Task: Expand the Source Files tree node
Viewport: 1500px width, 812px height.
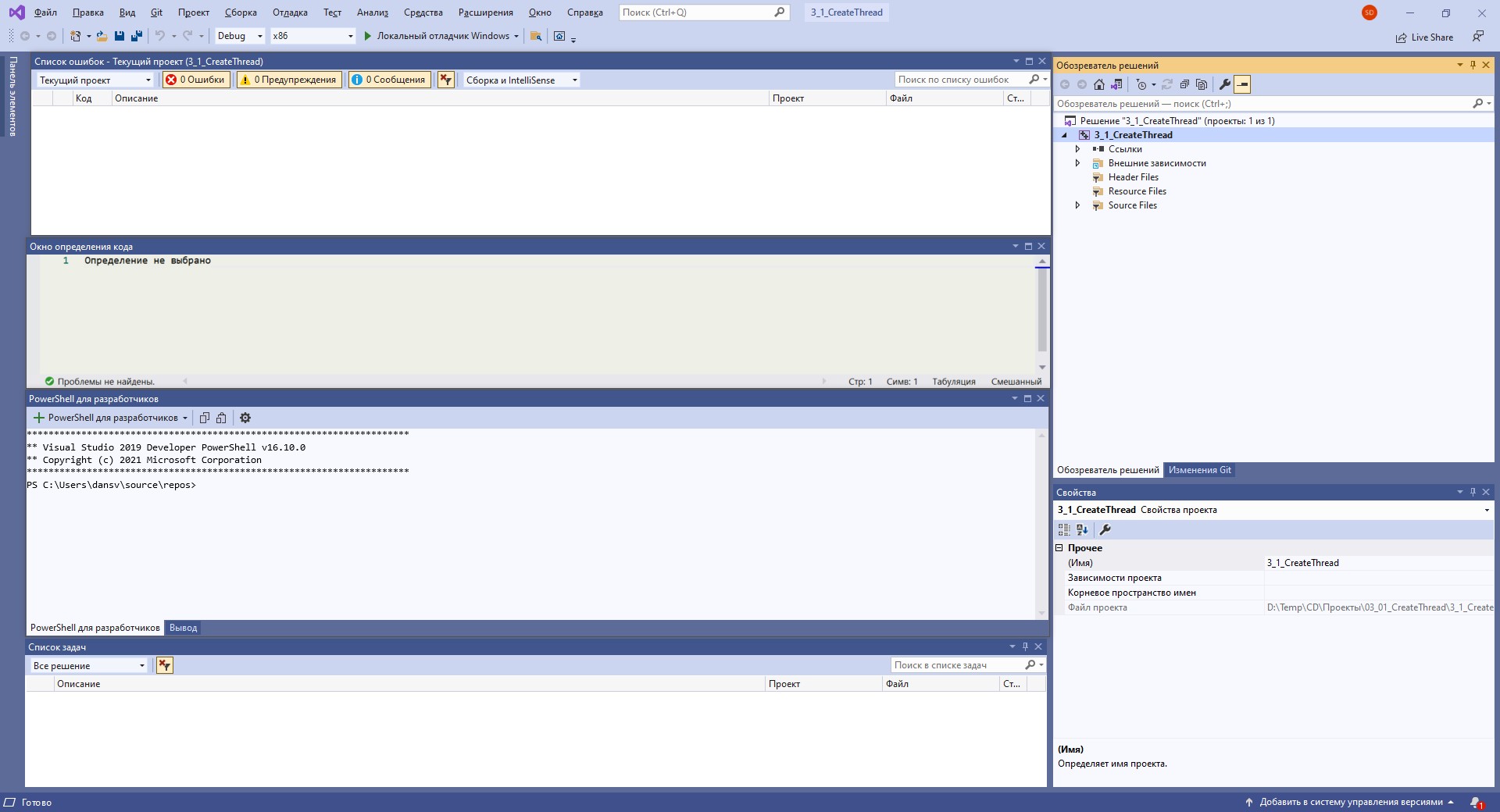Action: pos(1078,205)
